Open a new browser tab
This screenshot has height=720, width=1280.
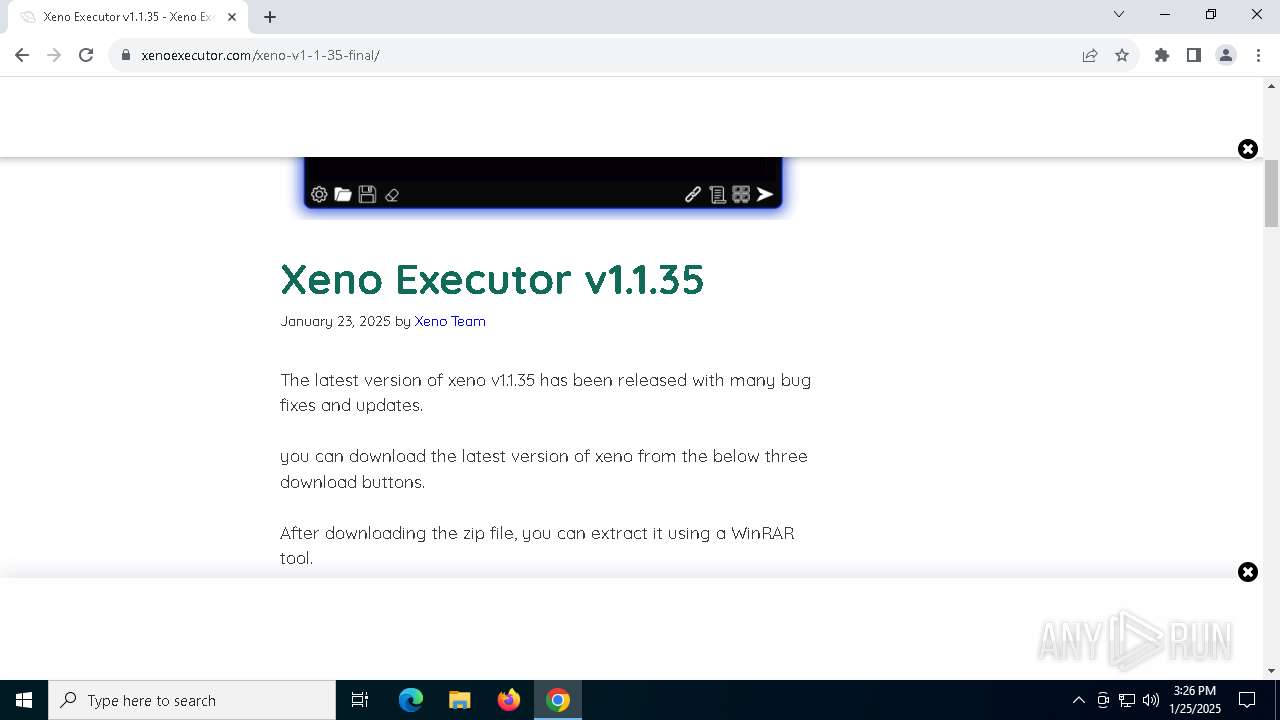click(270, 16)
